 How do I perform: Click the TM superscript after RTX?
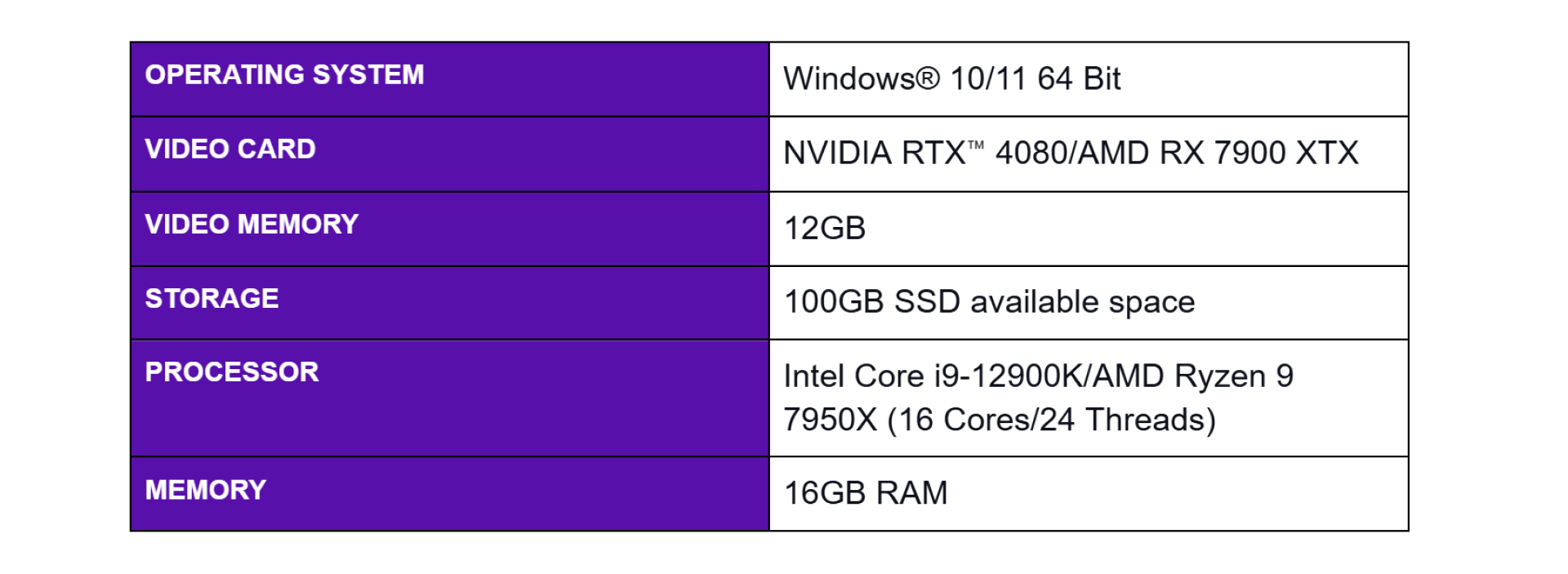coord(976,145)
